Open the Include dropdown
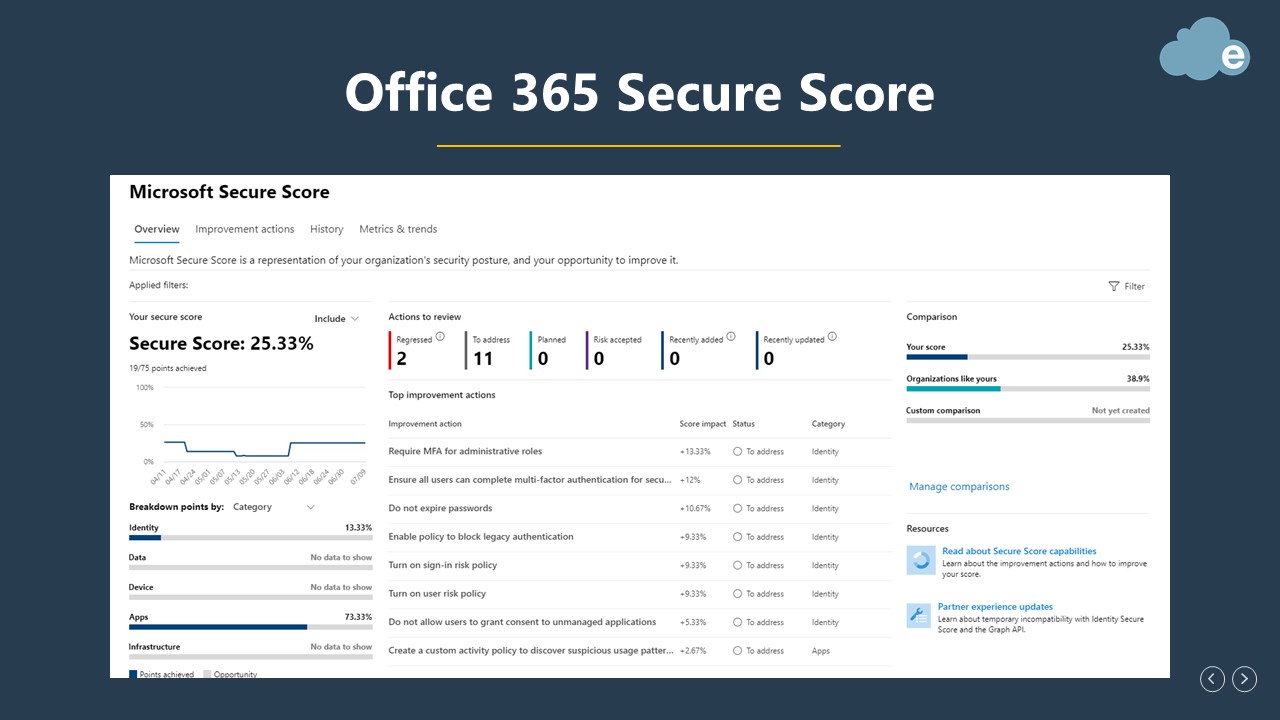 coord(336,319)
